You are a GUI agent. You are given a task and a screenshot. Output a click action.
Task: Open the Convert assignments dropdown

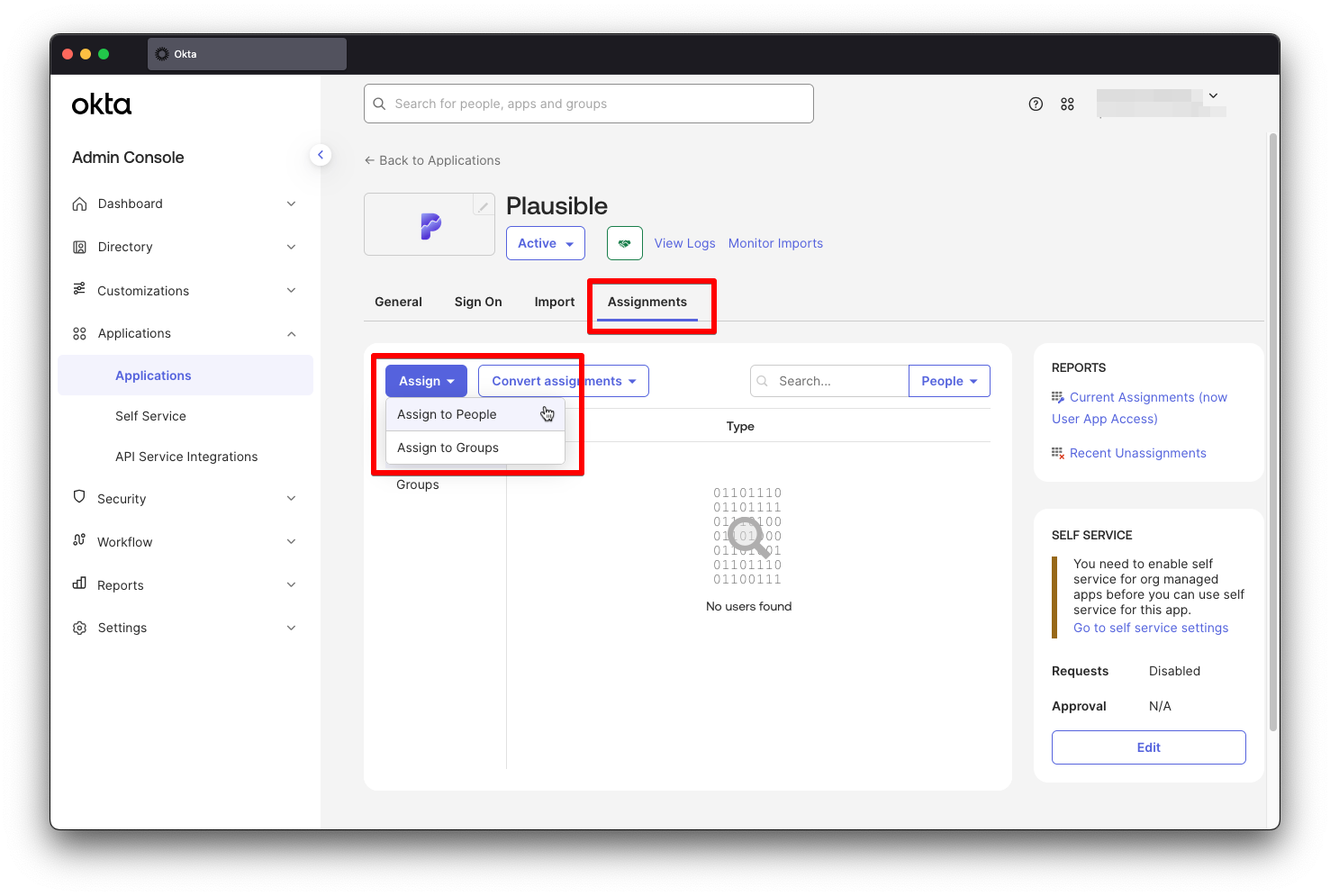[x=563, y=381]
